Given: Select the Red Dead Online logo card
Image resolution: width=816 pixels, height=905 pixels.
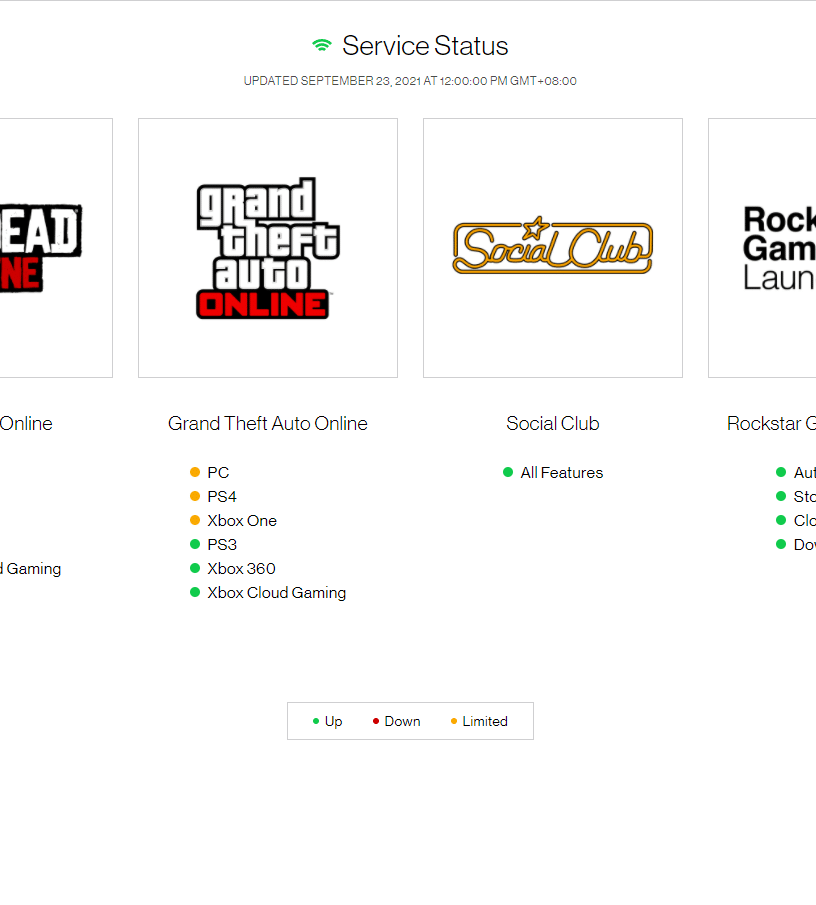Looking at the screenshot, I should tap(56, 248).
